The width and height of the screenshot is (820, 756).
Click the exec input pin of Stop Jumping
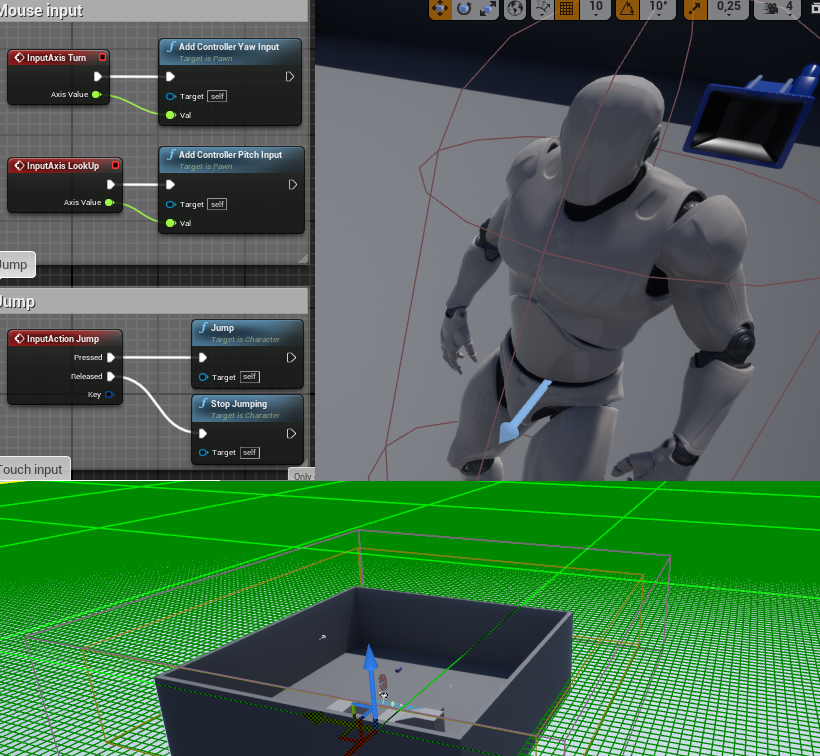(x=203, y=433)
